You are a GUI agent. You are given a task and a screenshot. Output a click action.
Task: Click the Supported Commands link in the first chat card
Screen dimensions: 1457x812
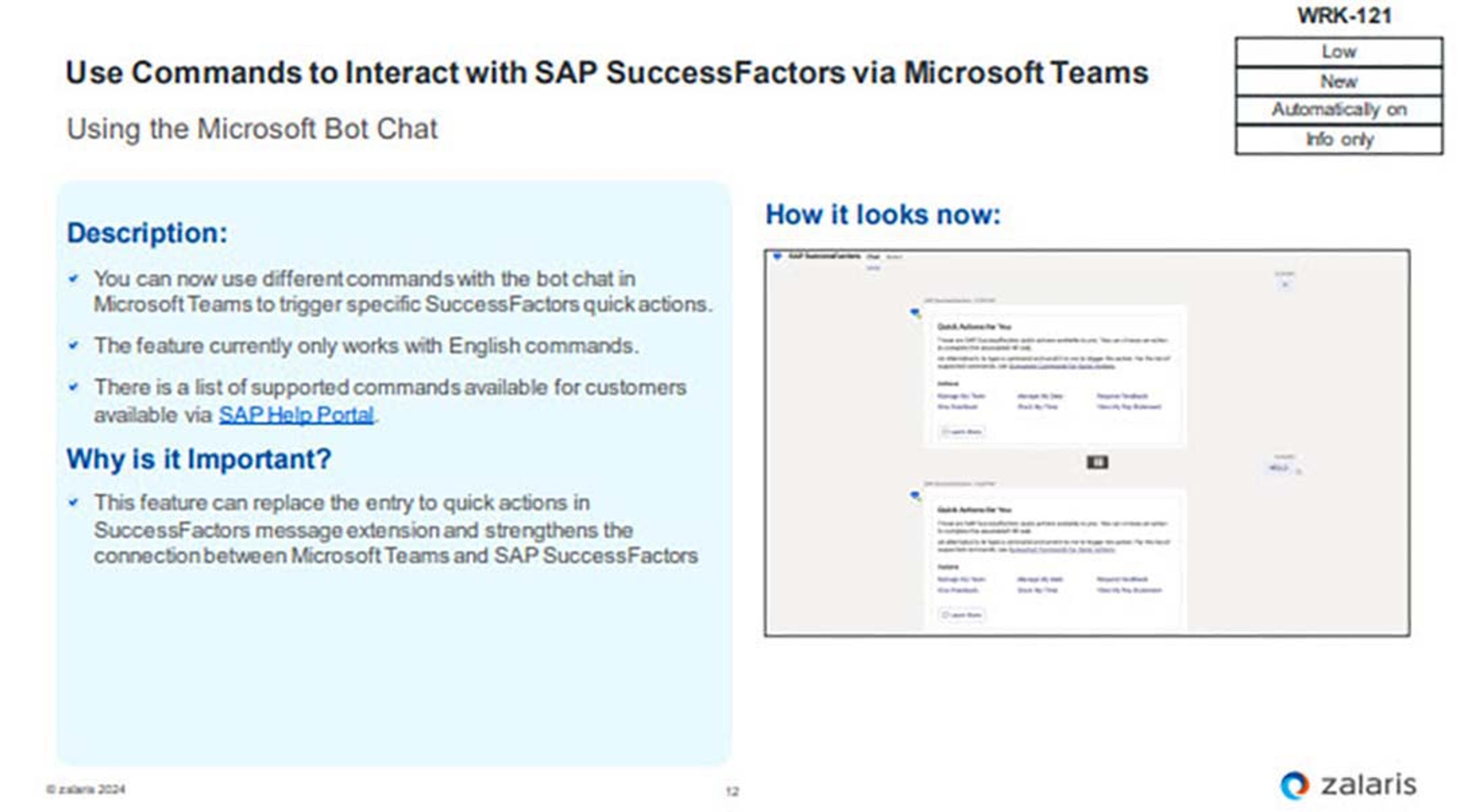(x=1063, y=366)
